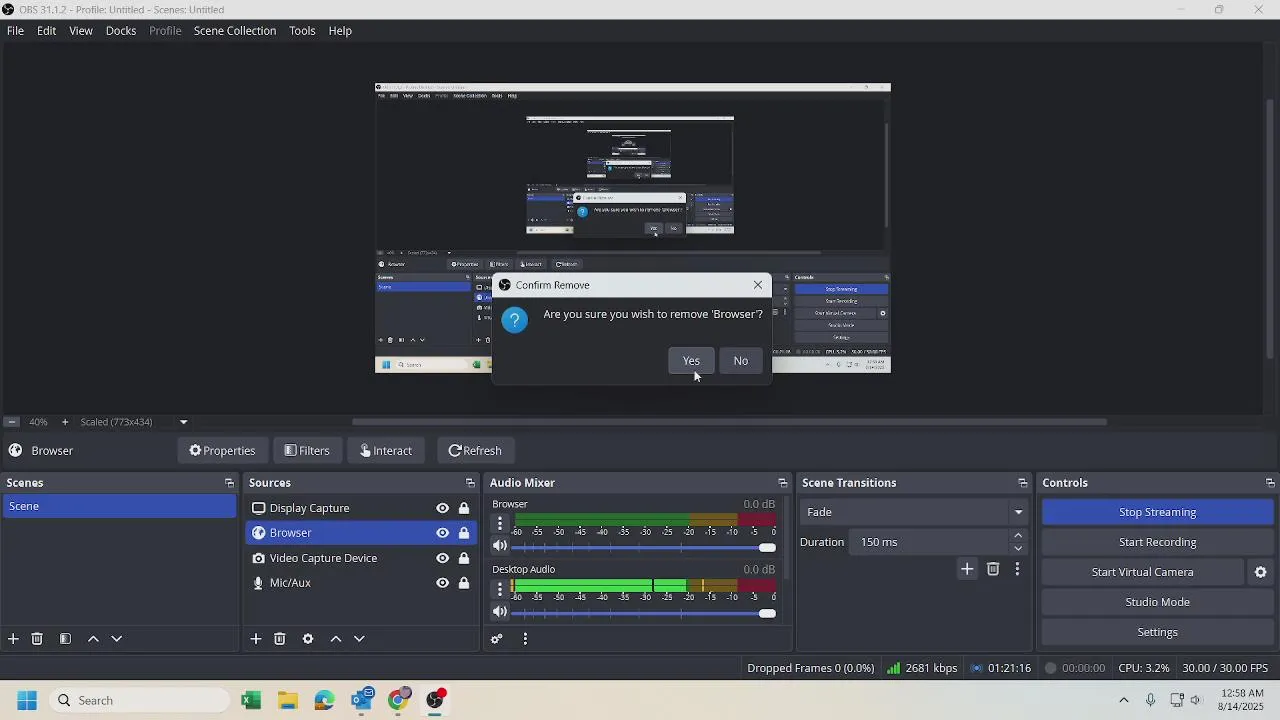The image size is (1280, 720).
Task: Open the Fade transition dropdown
Action: click(914, 512)
